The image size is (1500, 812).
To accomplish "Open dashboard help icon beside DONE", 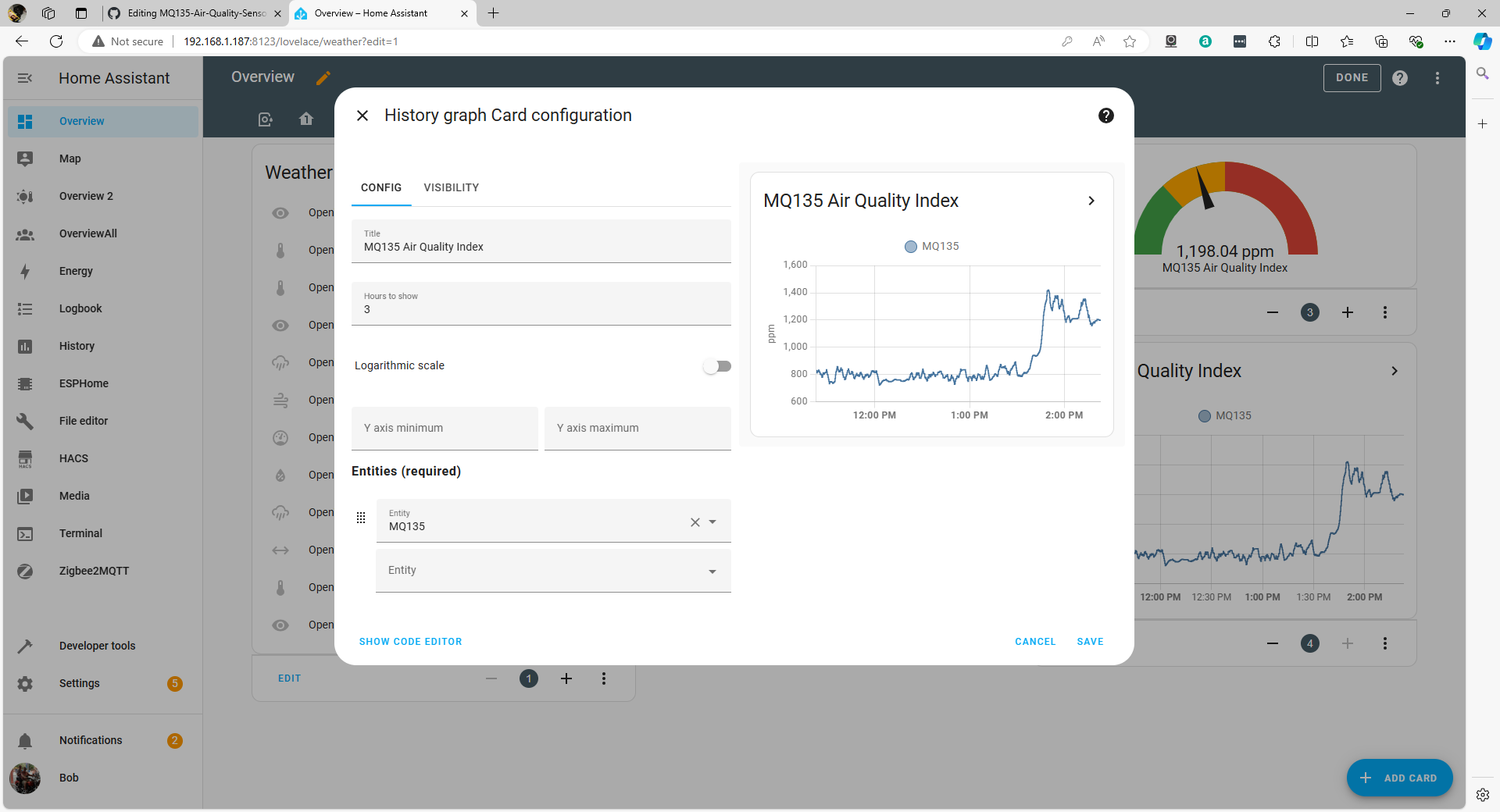I will tap(1400, 78).
